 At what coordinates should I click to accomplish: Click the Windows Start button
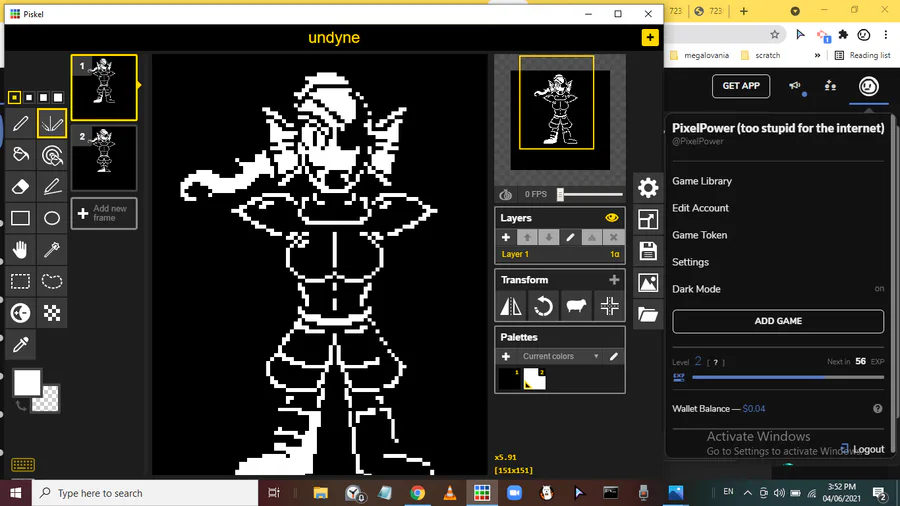[x=15, y=492]
